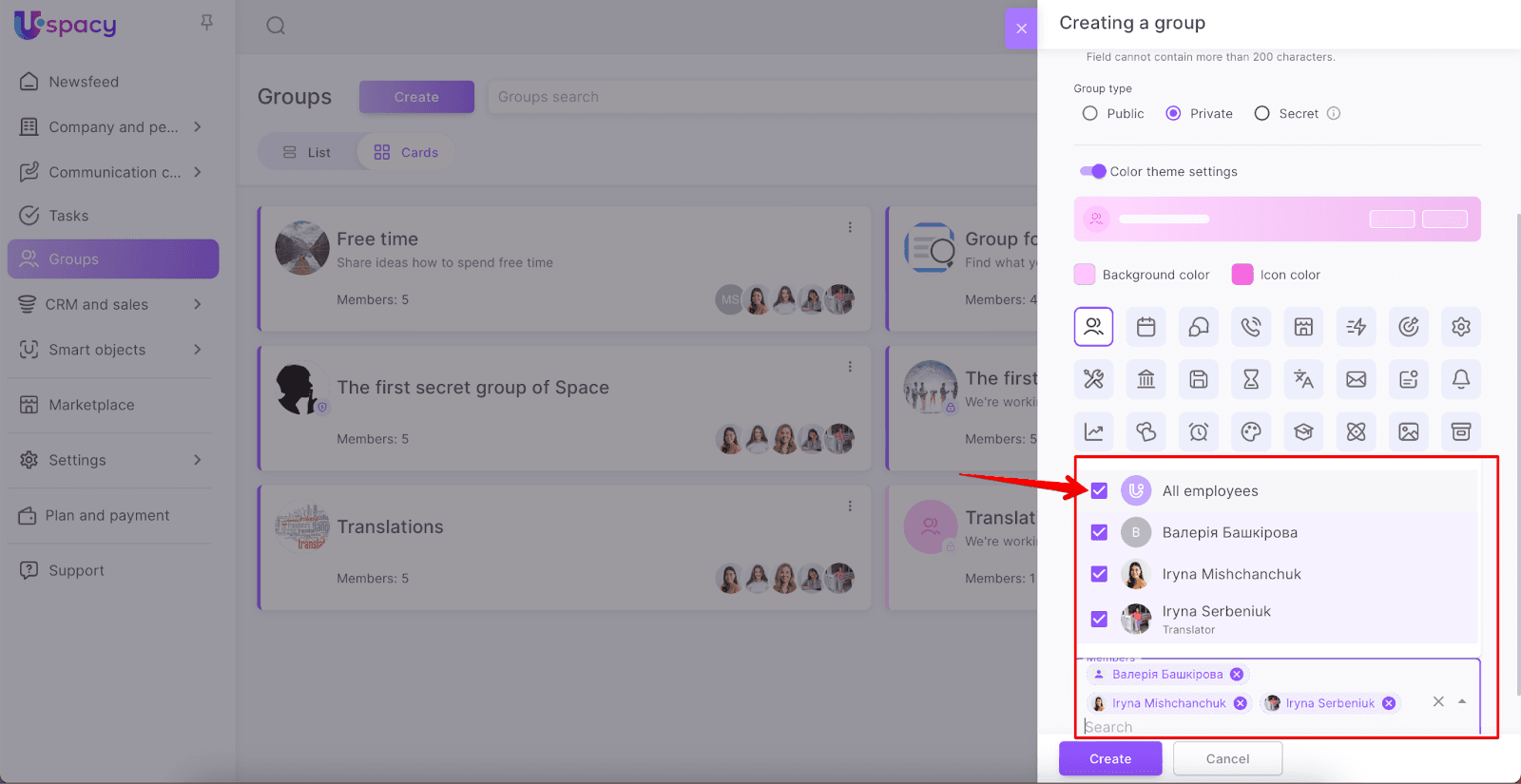
Task: Click the Groups search field
Action: click(x=760, y=97)
